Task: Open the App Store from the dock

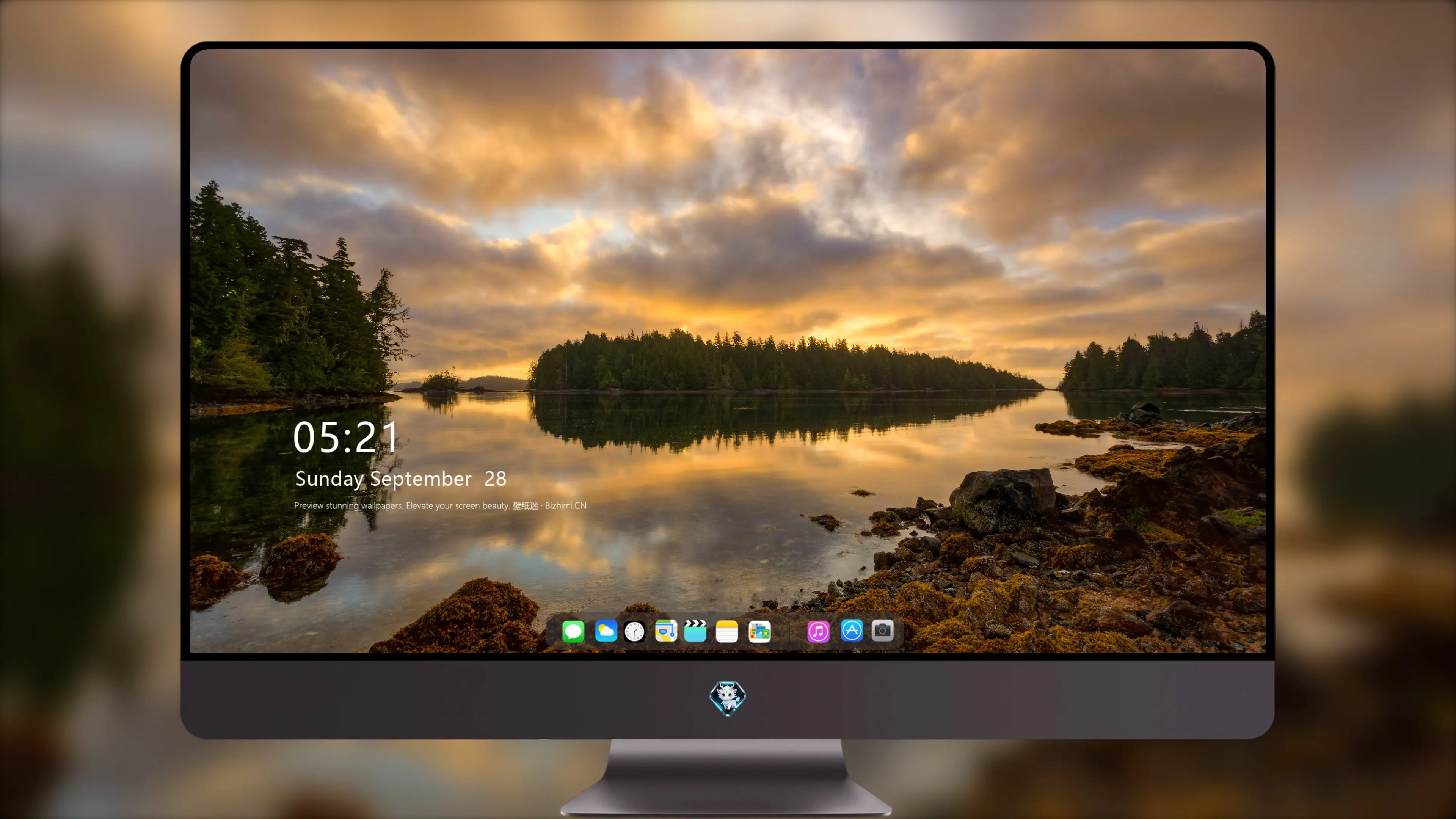Action: [x=851, y=630]
